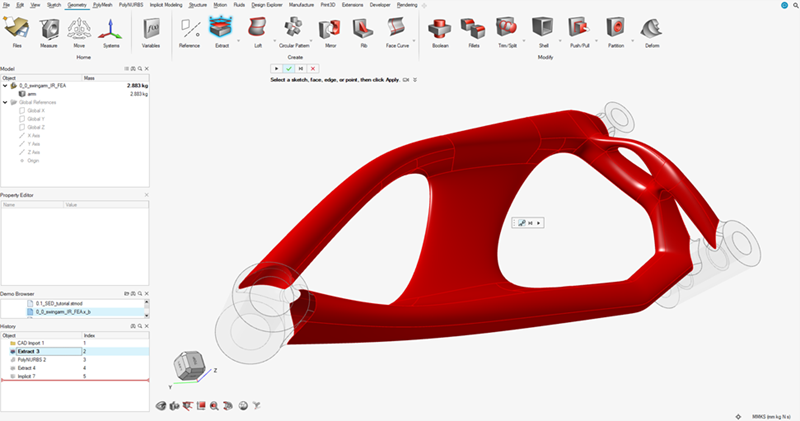
Task: Click the Boolean tool icon
Action: [x=438, y=30]
